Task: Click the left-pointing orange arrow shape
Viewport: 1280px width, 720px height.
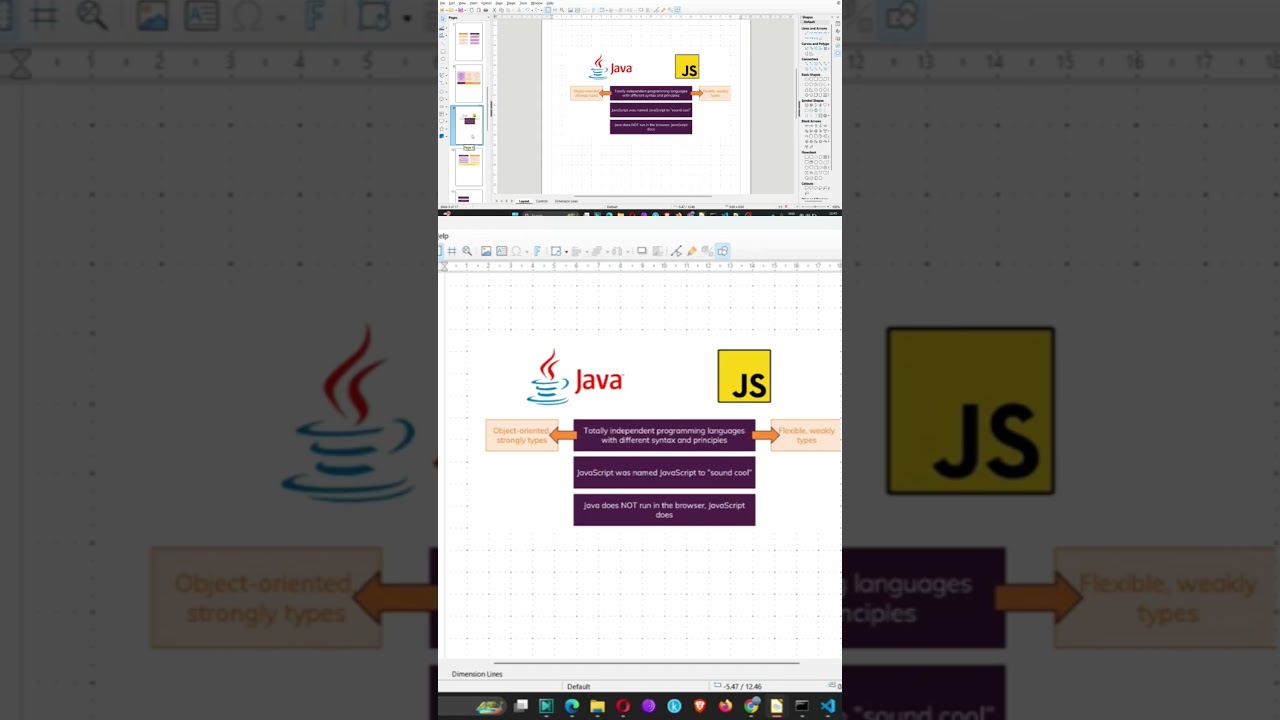Action: 563,434
